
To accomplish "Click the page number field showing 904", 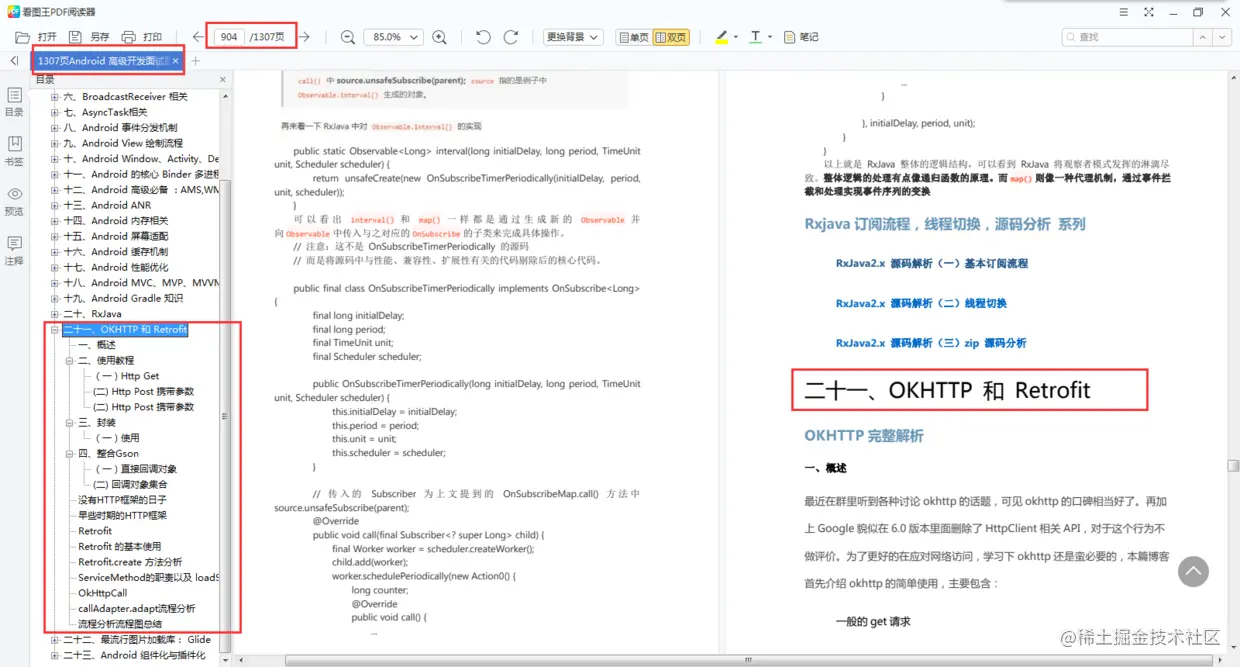I will tap(229, 37).
